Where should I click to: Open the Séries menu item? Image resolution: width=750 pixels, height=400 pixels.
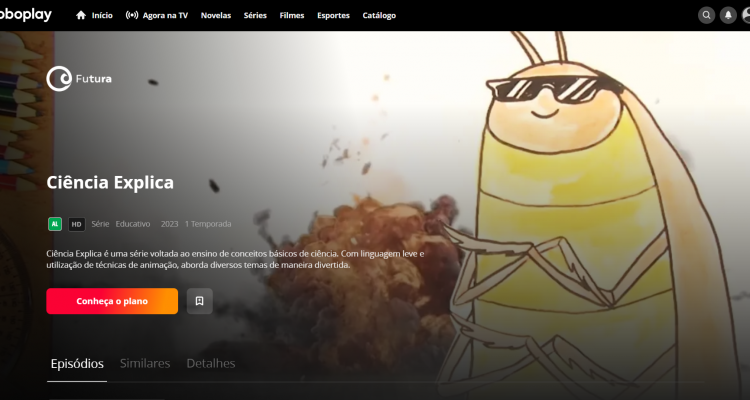click(x=255, y=15)
